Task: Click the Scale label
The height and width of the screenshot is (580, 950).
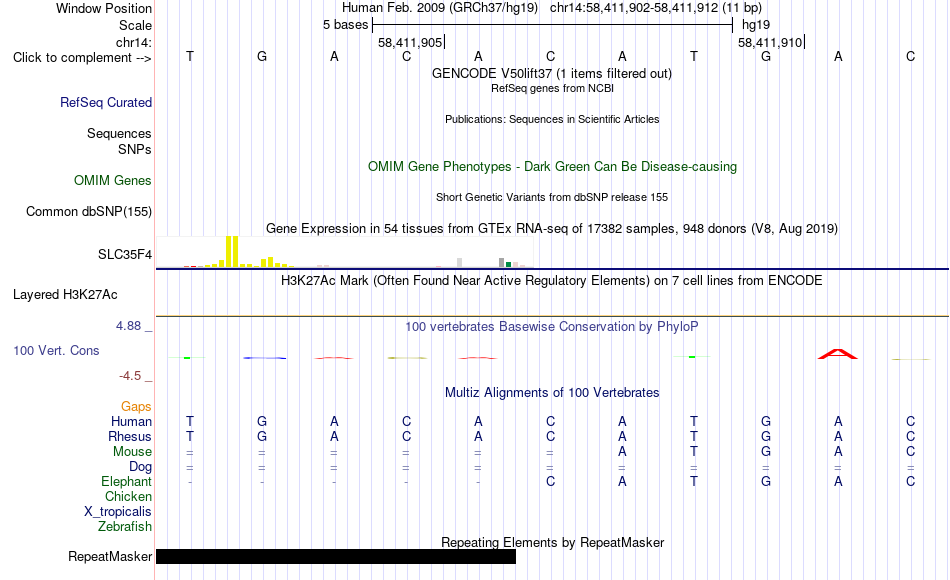Action: (x=135, y=25)
